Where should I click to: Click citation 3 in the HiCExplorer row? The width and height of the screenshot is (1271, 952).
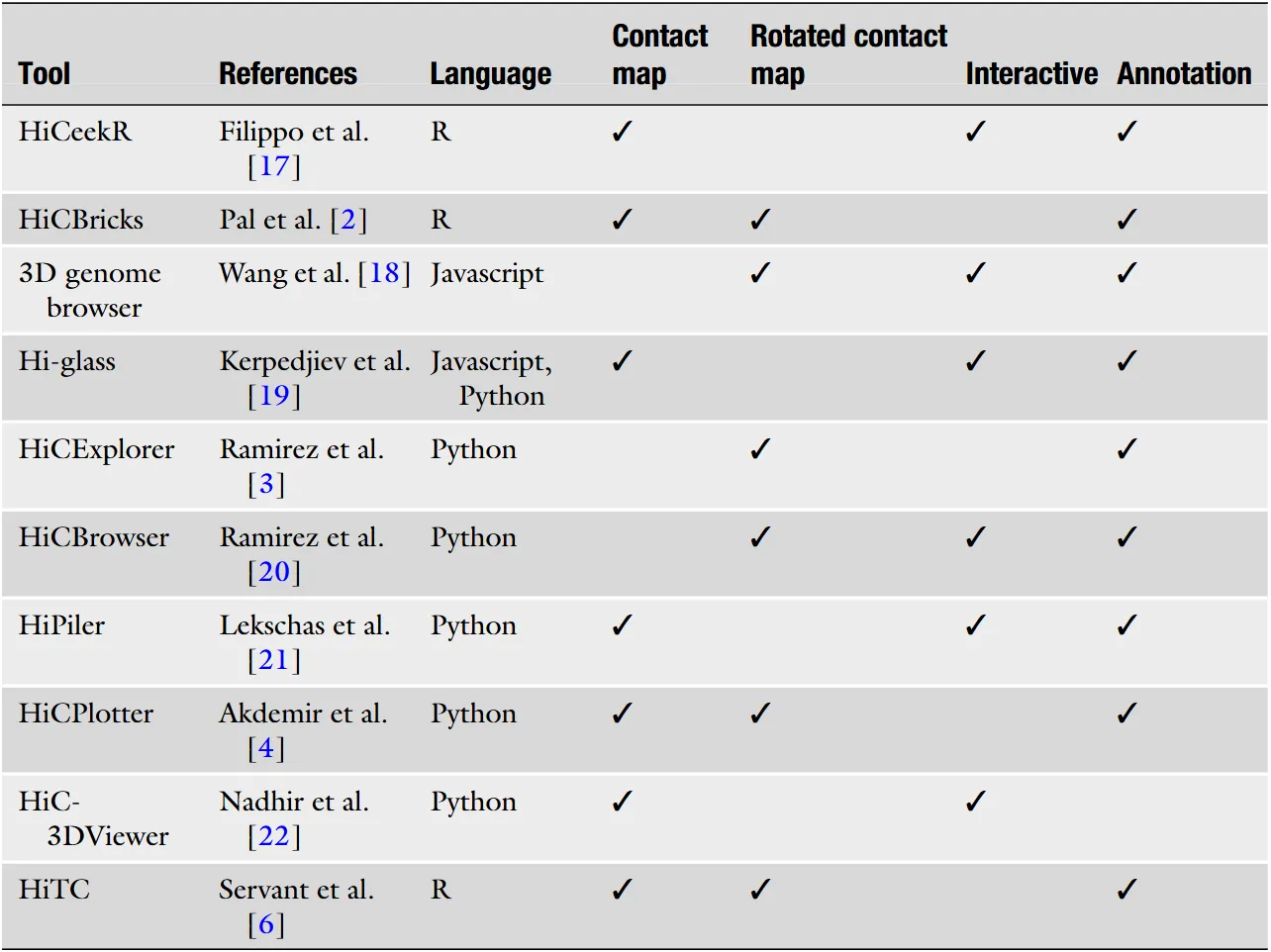tap(265, 484)
